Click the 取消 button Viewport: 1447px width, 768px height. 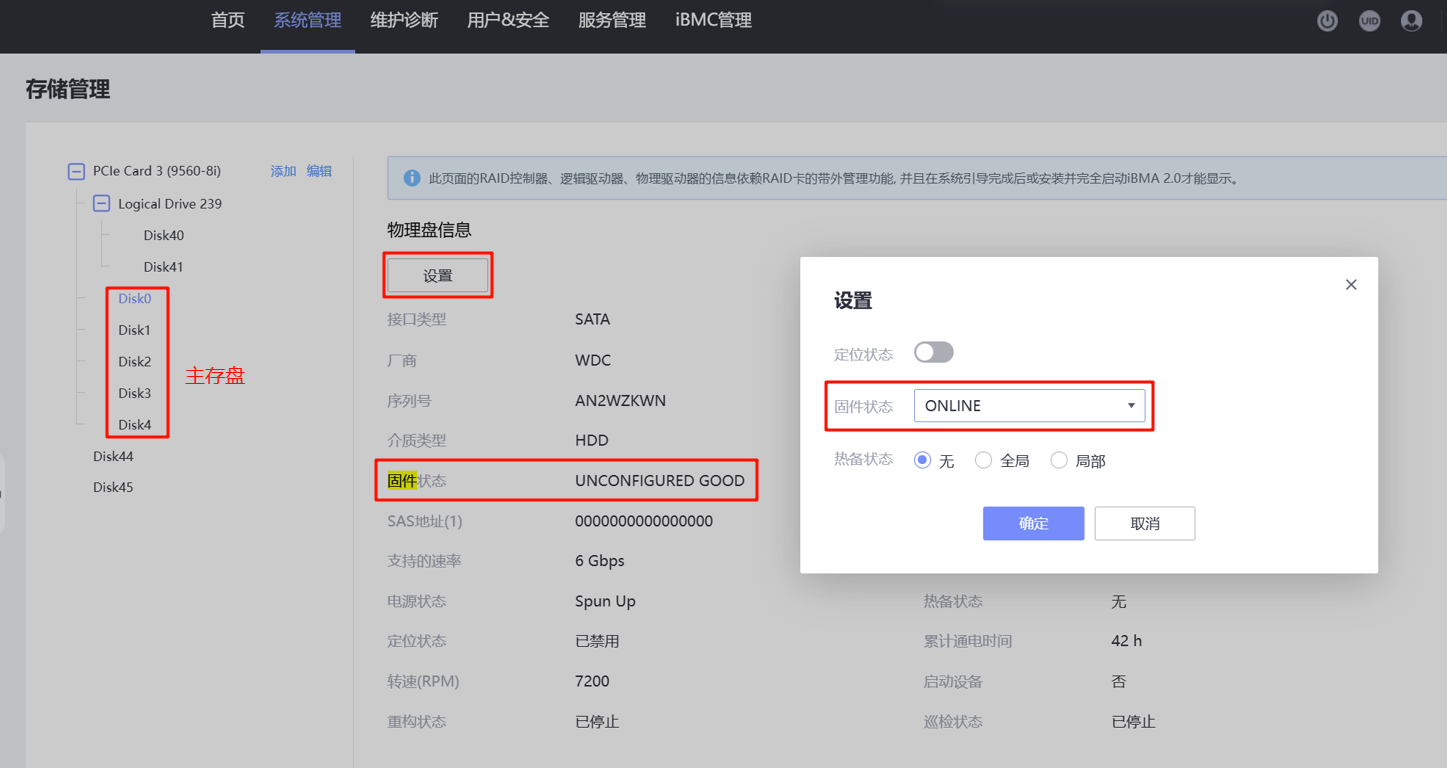(x=1144, y=524)
